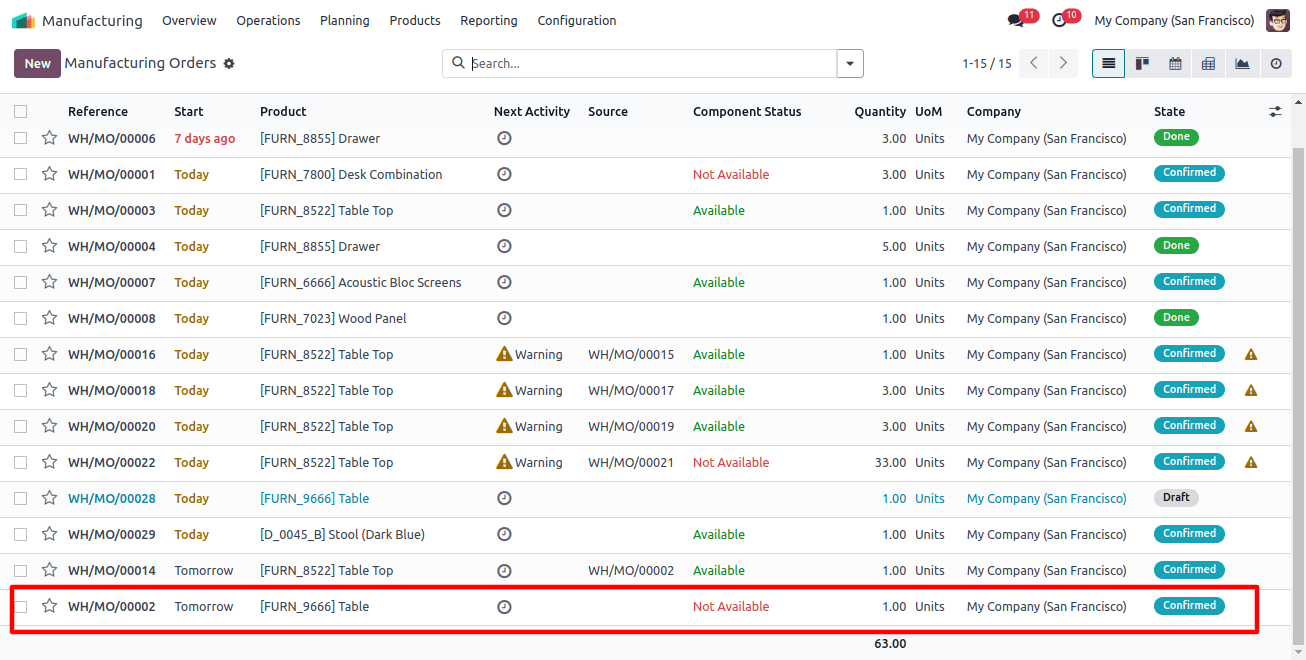The height and width of the screenshot is (660, 1306).
Task: Click [FURN_7800] Desk Combination product
Action: (351, 174)
